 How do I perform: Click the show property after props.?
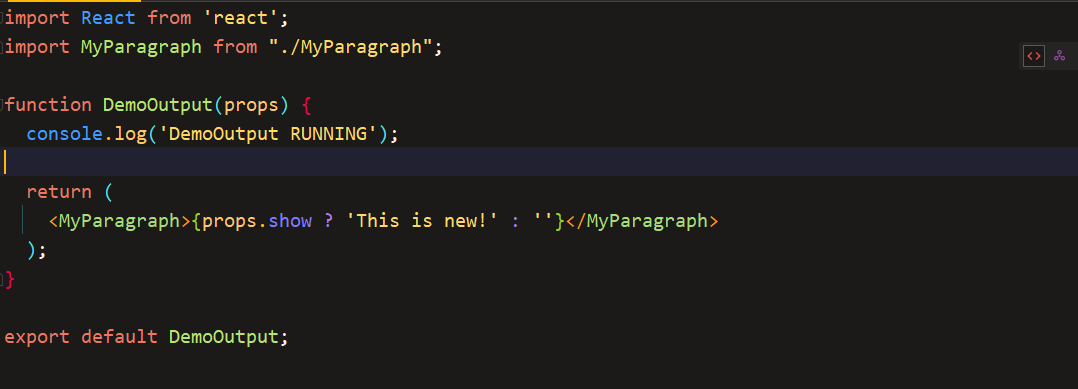tap(290, 221)
